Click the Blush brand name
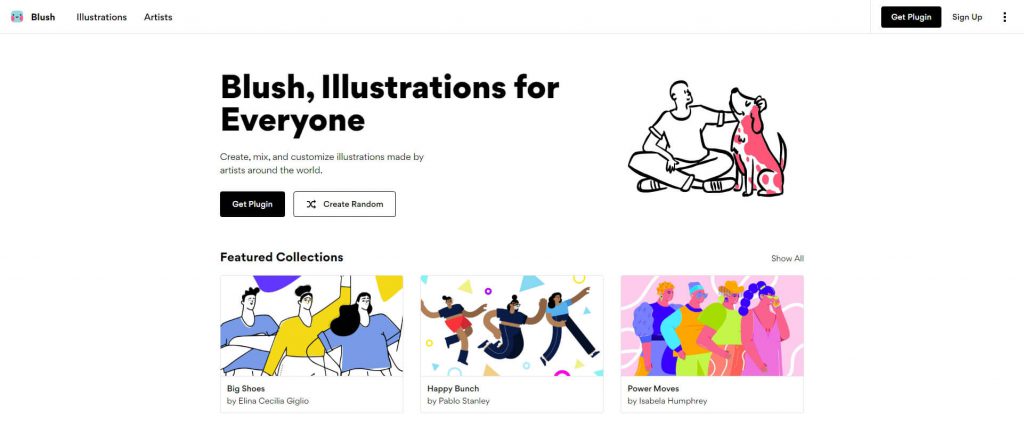This screenshot has width=1024, height=434. tap(43, 17)
